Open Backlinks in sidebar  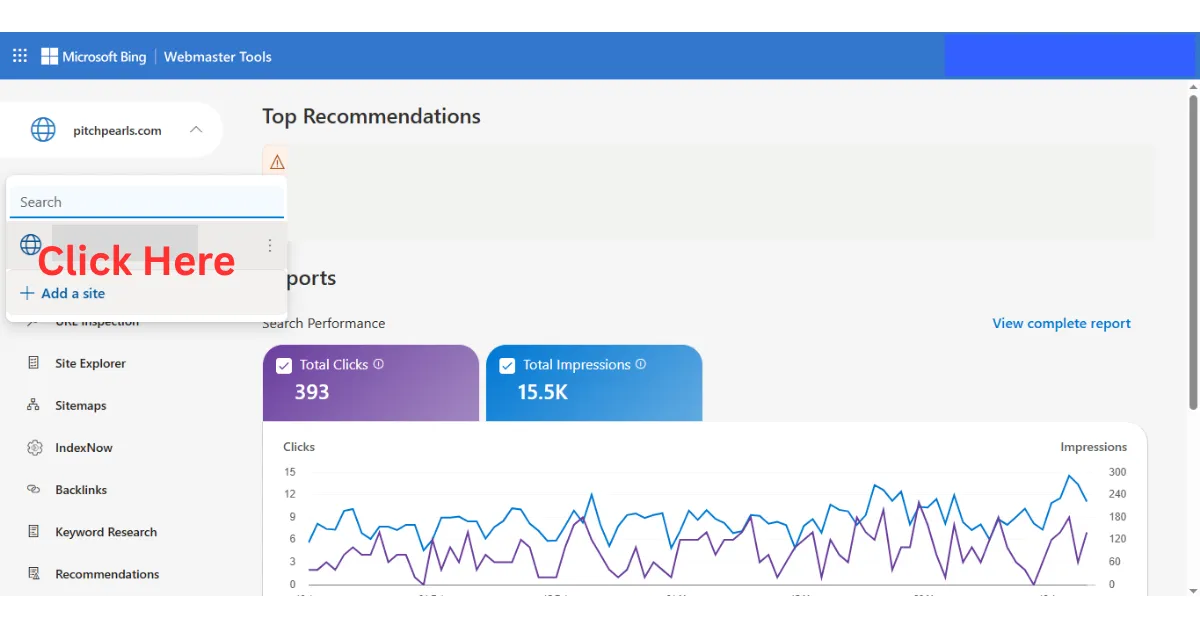81,490
